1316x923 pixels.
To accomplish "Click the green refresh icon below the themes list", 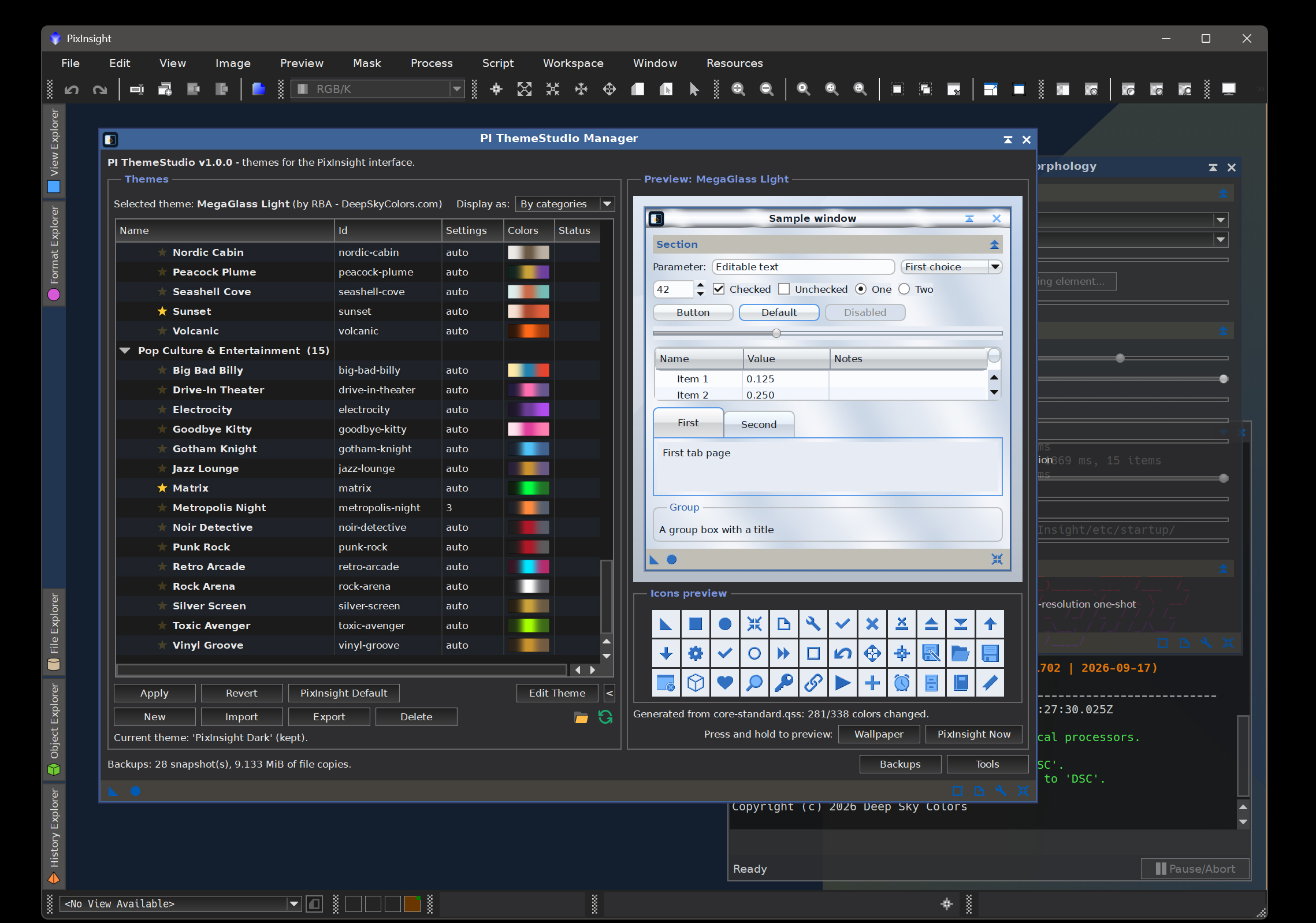I will pos(605,717).
